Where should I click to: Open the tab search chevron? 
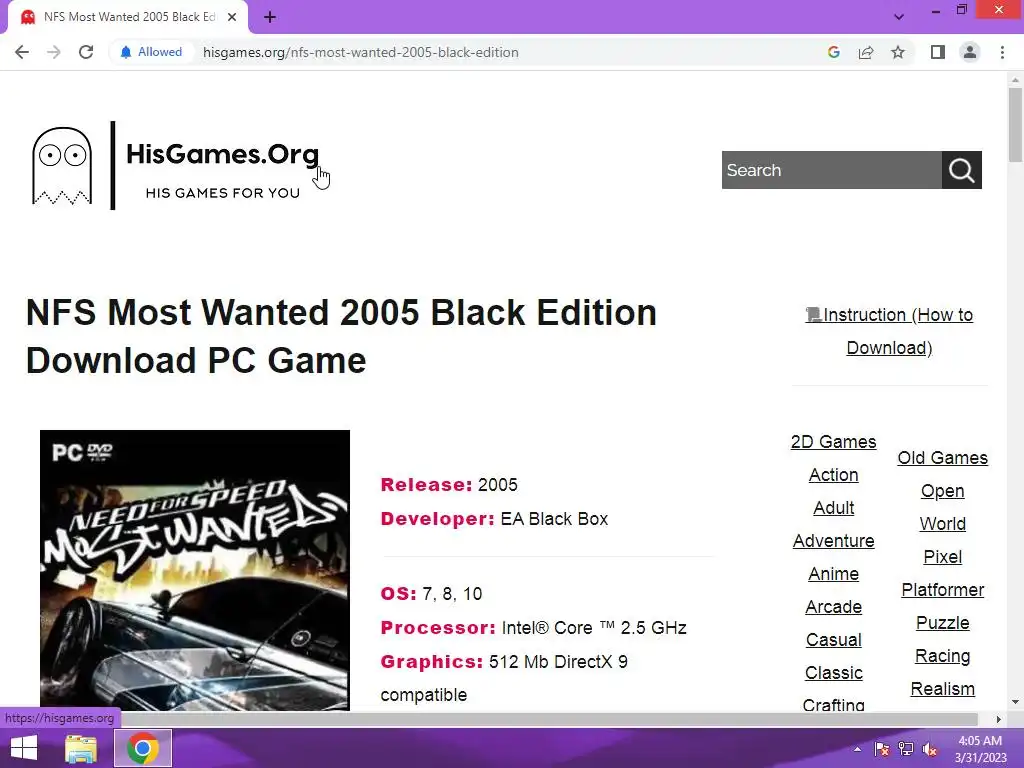(x=899, y=17)
